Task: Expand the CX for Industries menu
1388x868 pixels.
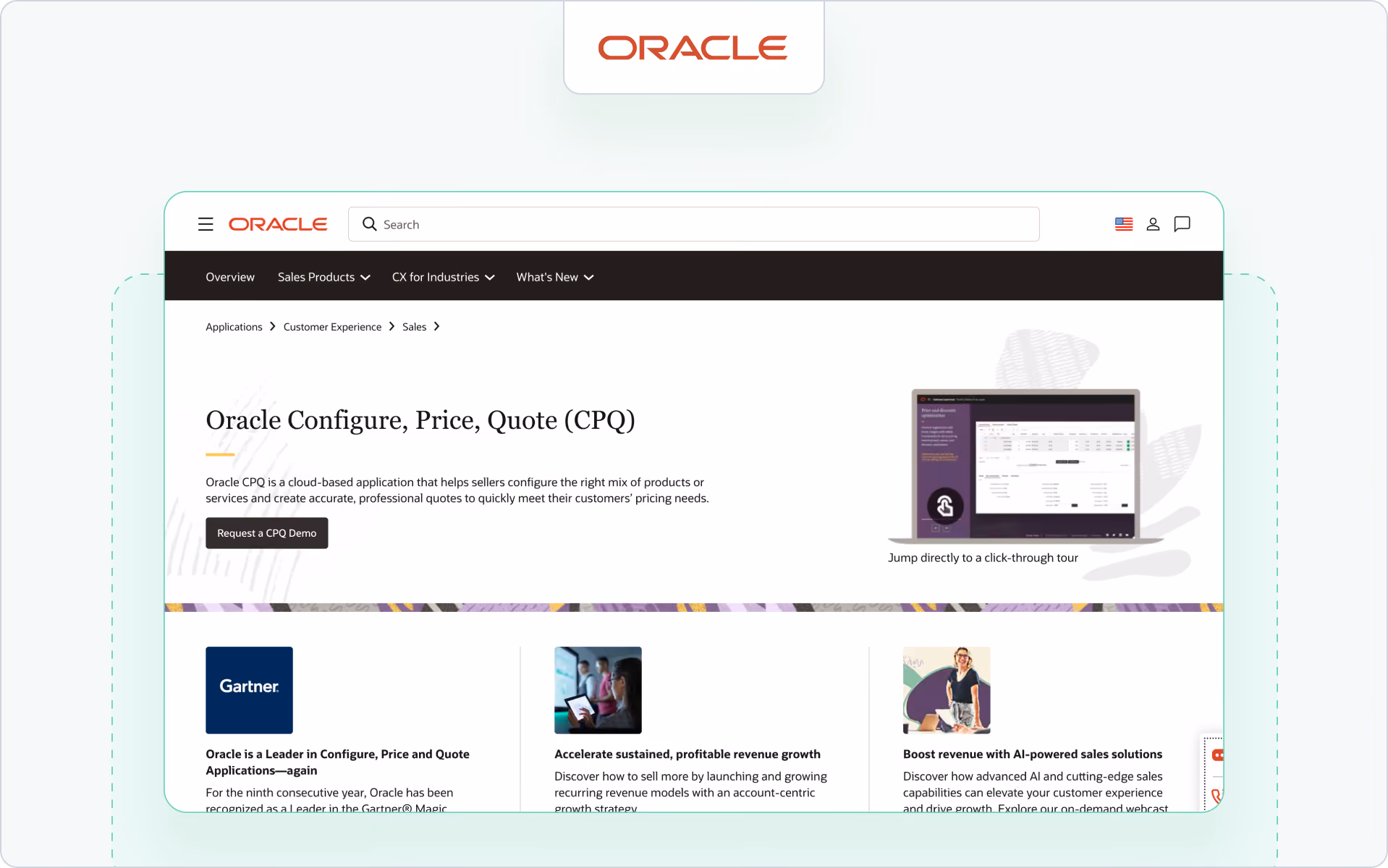Action: point(443,277)
